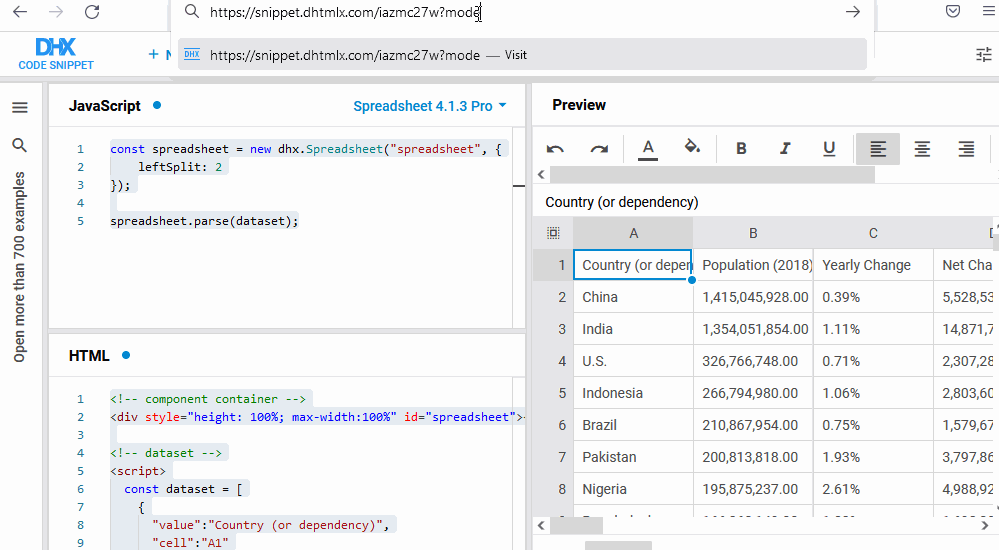999x550 pixels.
Task: Click the leftSplit: 2 code line
Action: (x=180, y=167)
